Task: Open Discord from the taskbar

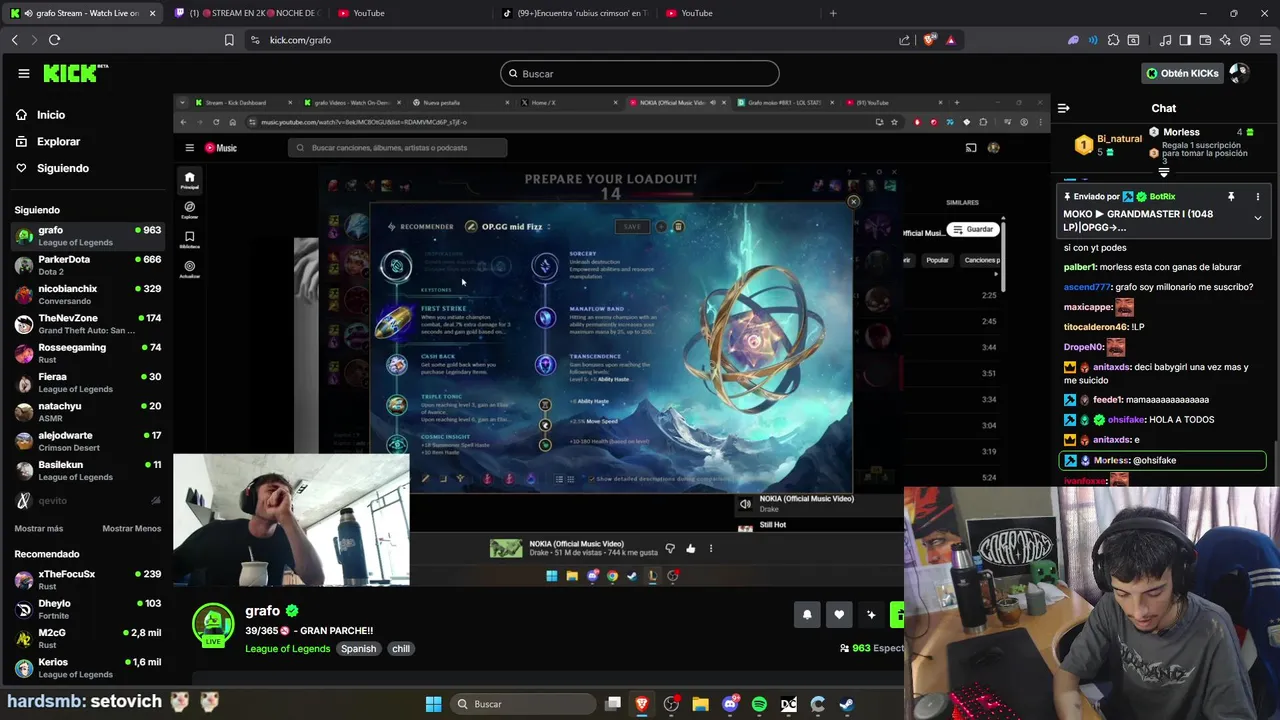Action: [730, 704]
